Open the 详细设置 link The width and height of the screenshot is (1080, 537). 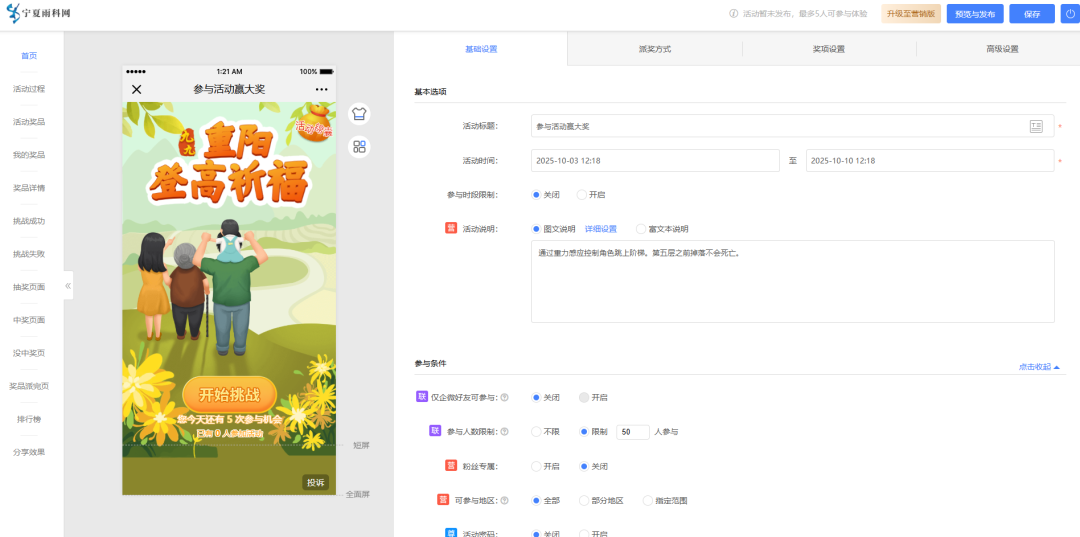(601, 229)
